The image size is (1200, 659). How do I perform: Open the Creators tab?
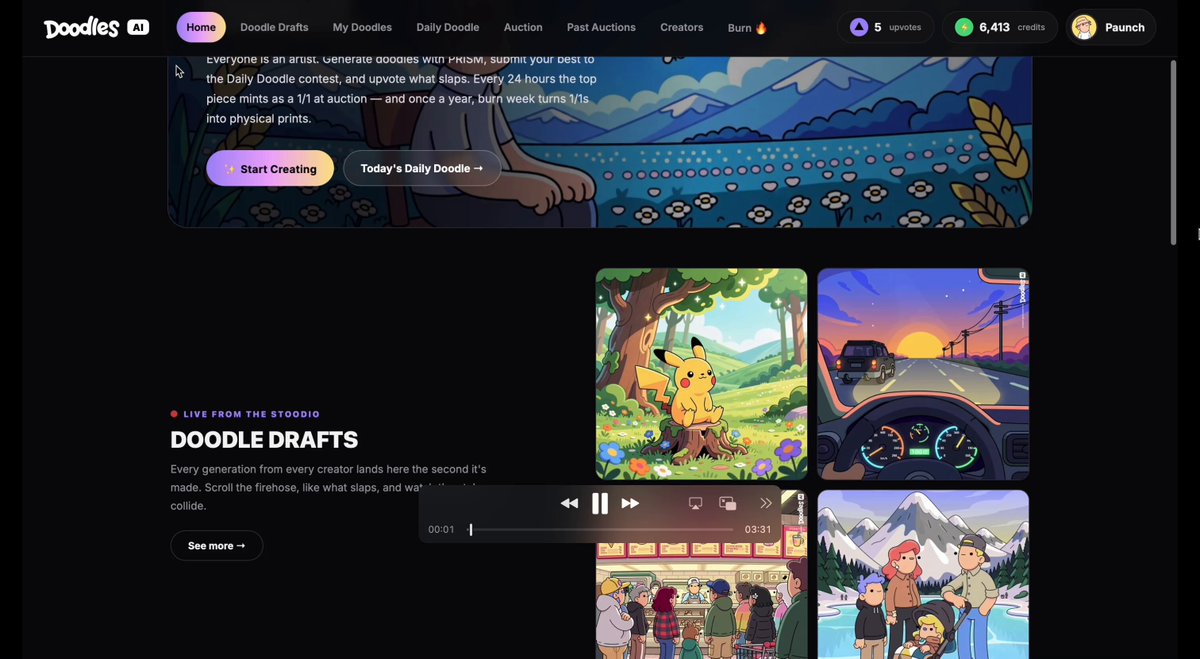pyautogui.click(x=682, y=27)
